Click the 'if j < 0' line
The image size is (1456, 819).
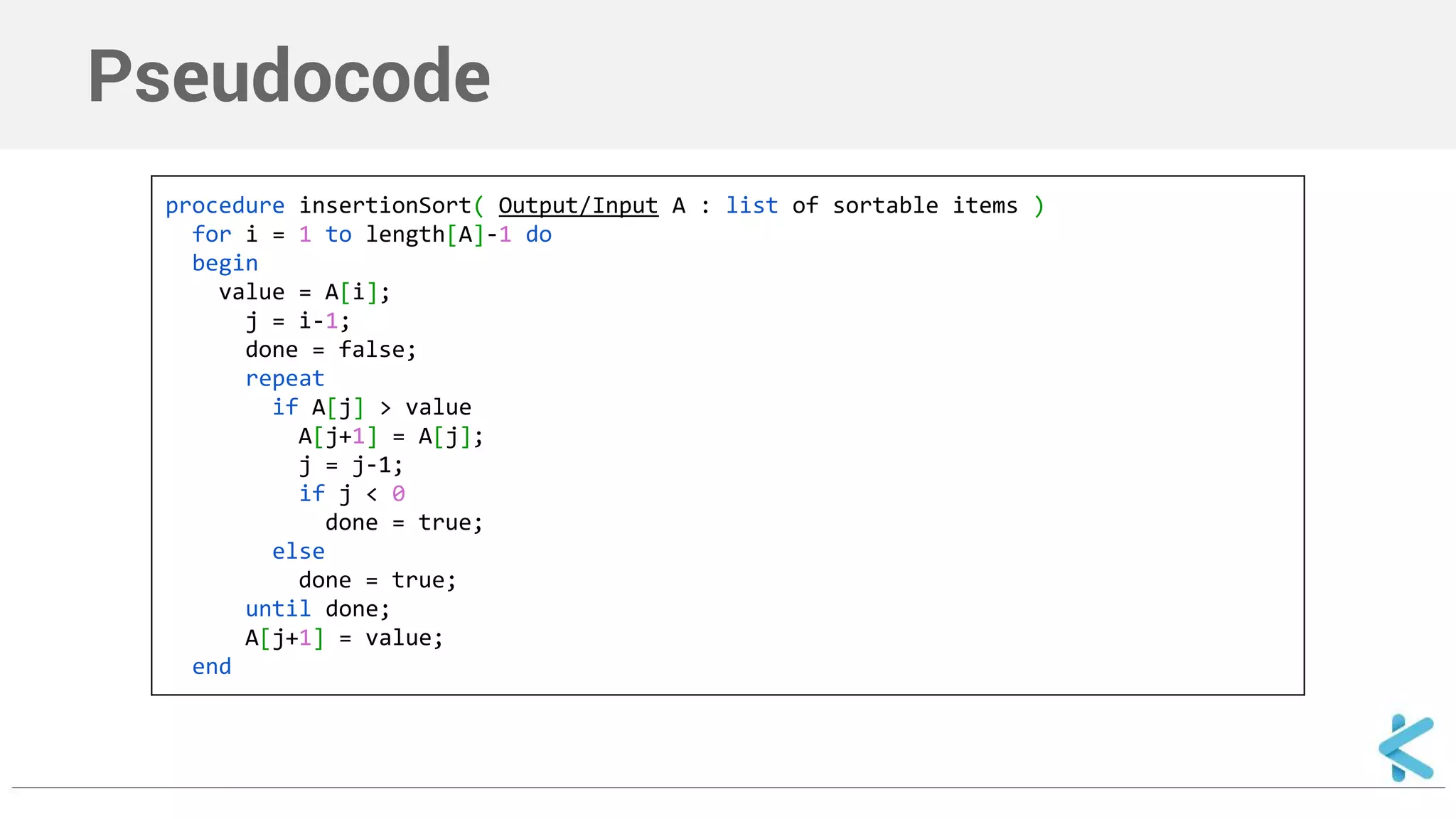[352, 493]
